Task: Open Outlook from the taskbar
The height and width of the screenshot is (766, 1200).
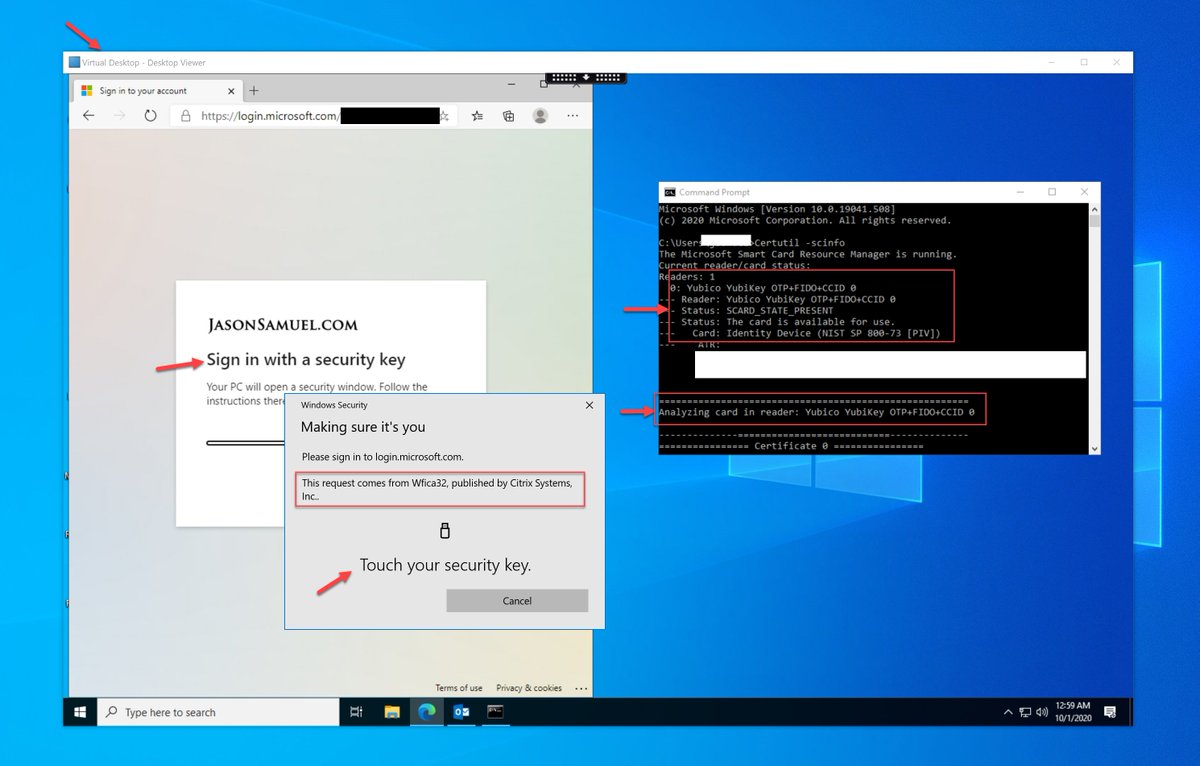Action: tap(460, 711)
